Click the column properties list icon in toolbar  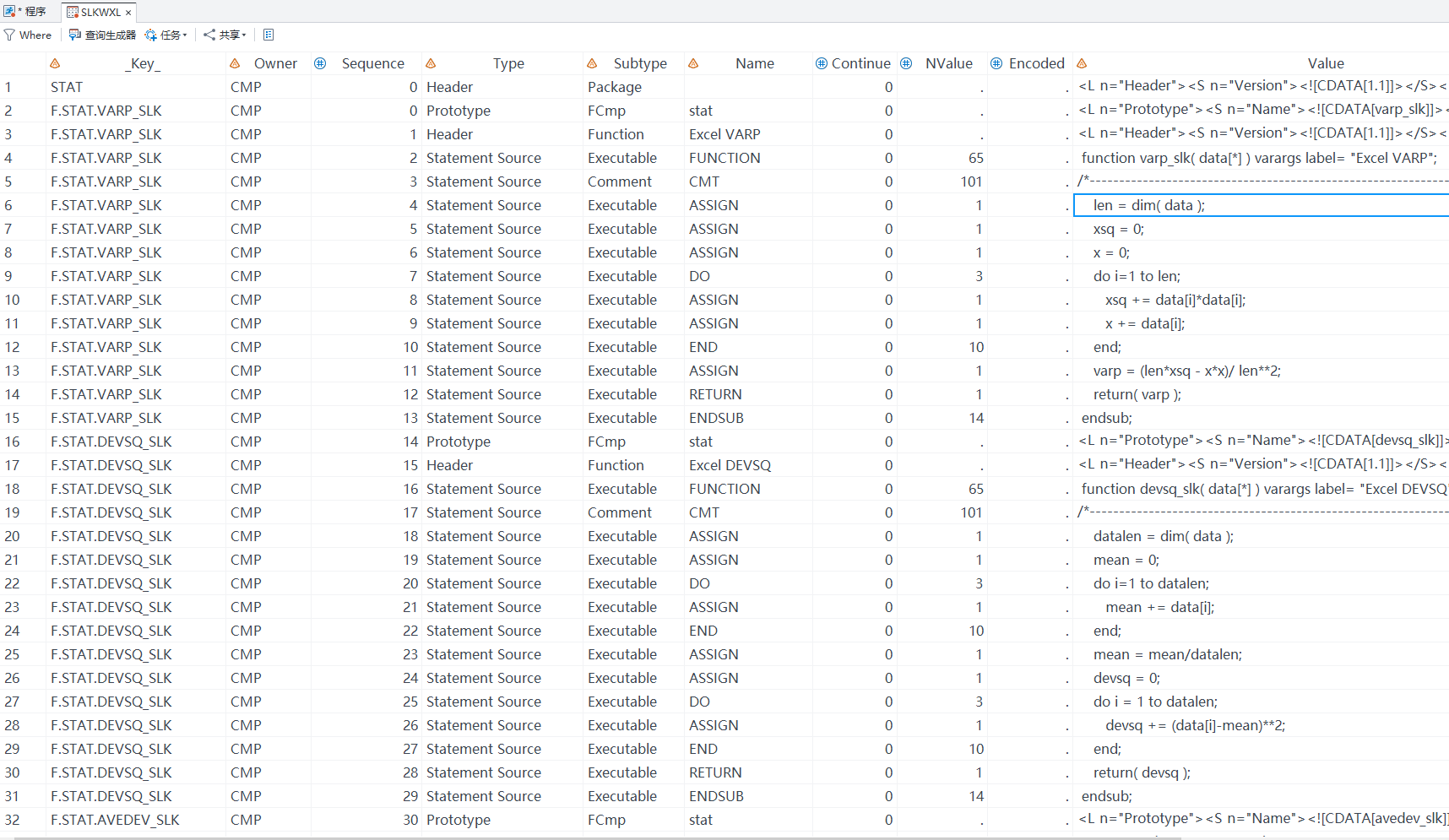click(269, 35)
